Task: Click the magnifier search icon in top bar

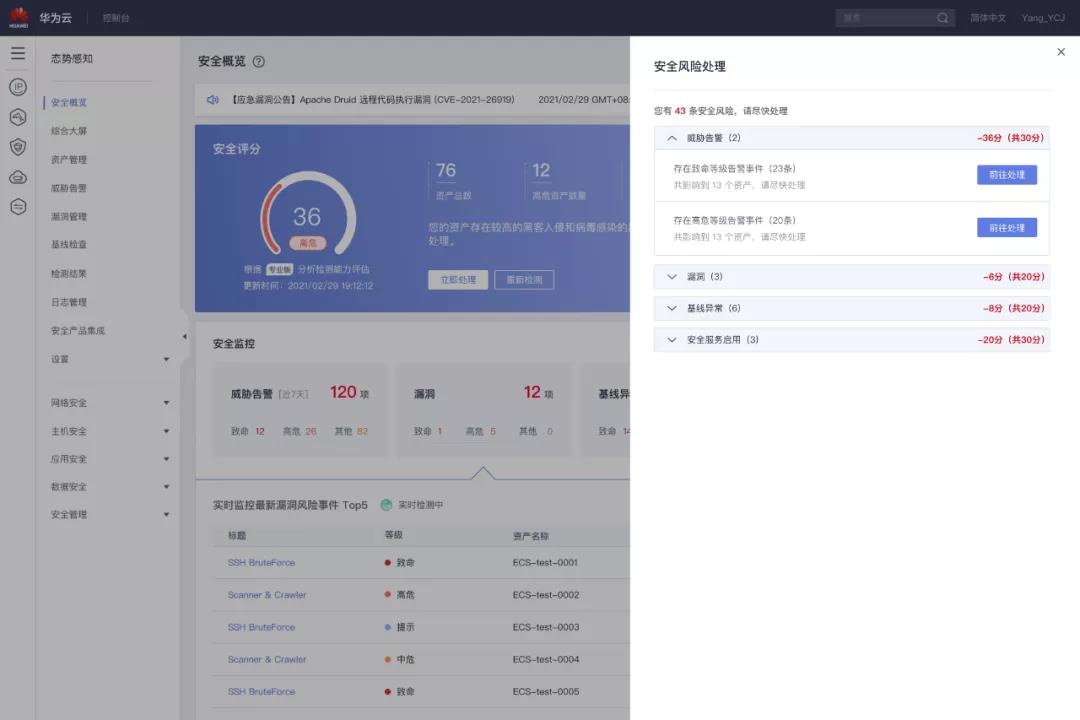Action: tap(941, 17)
